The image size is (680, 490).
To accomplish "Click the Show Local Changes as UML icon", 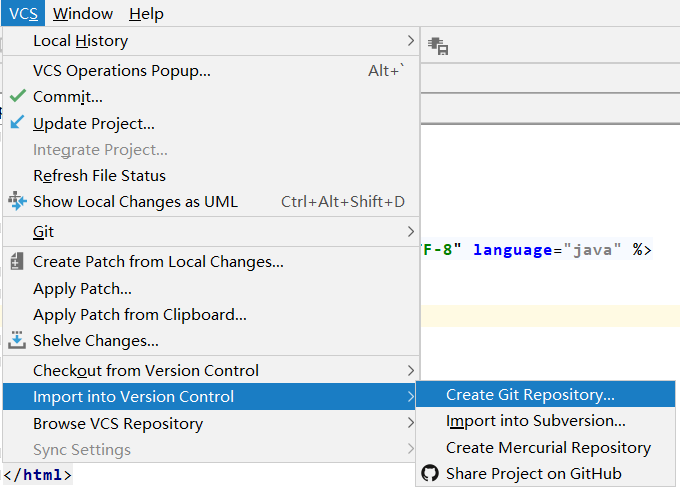I will tap(17, 201).
